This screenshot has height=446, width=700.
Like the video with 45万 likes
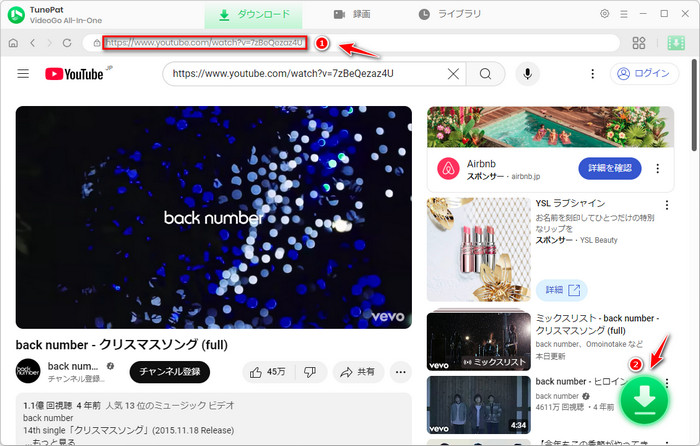[x=268, y=372]
